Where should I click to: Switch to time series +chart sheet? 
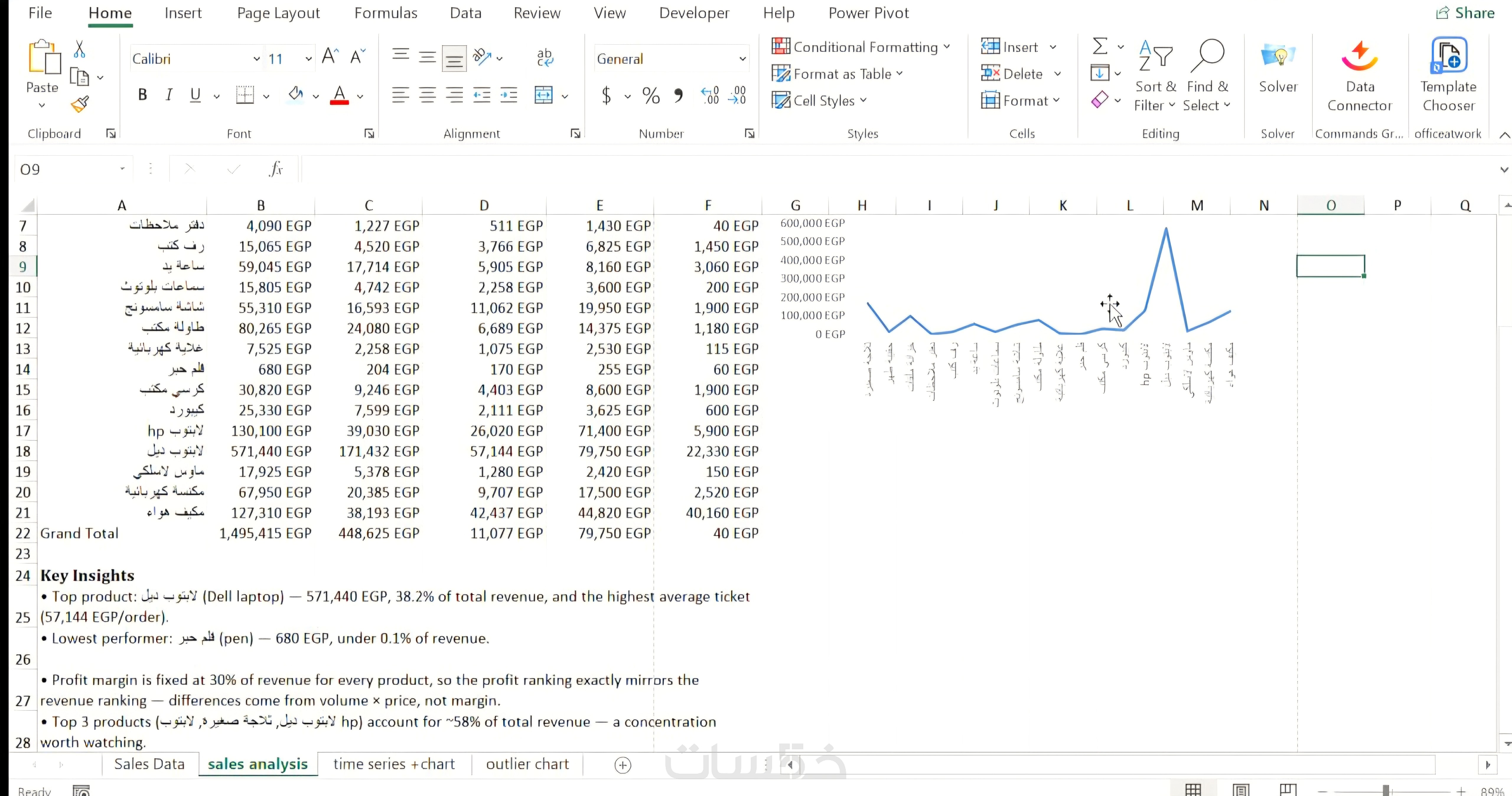[x=394, y=764]
